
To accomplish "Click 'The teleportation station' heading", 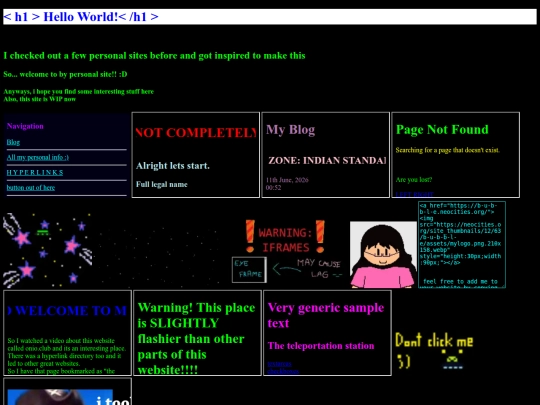I will 321,345.
